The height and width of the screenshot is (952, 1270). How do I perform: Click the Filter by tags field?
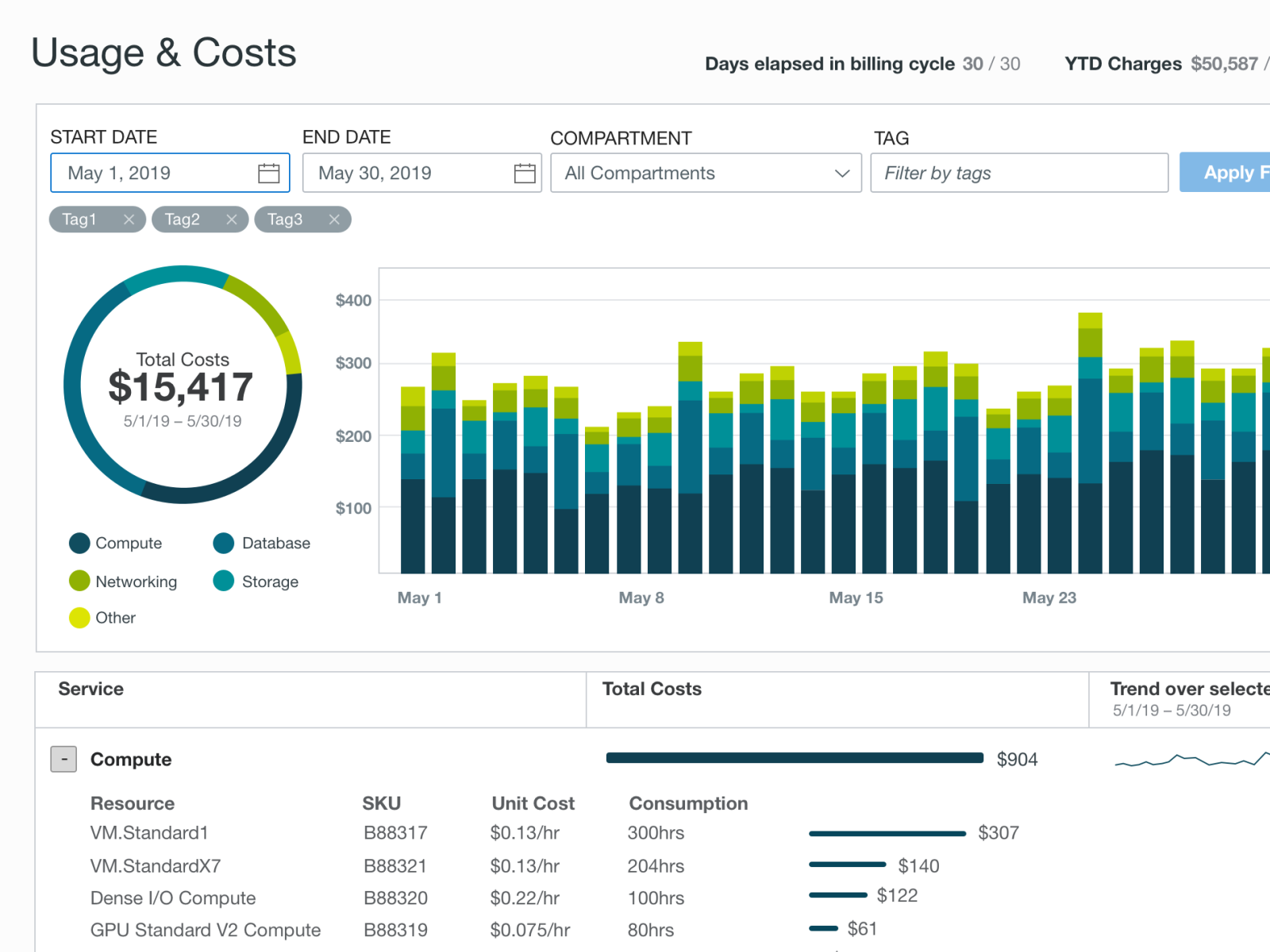pos(1019,172)
